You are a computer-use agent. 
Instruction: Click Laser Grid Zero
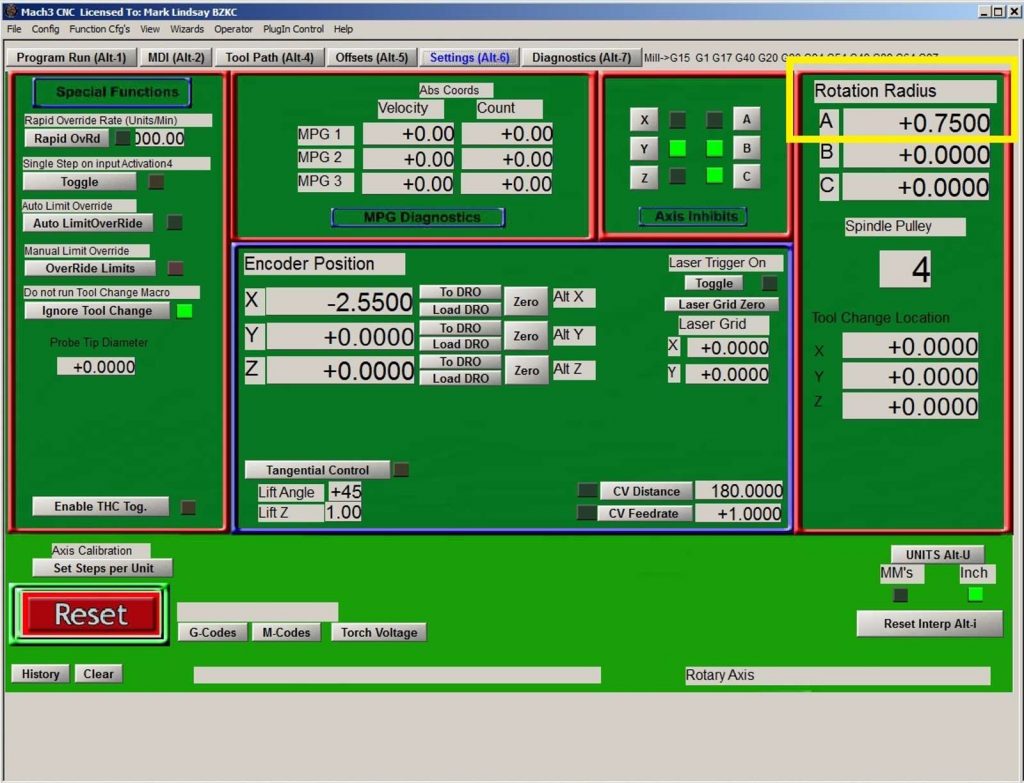(x=723, y=304)
